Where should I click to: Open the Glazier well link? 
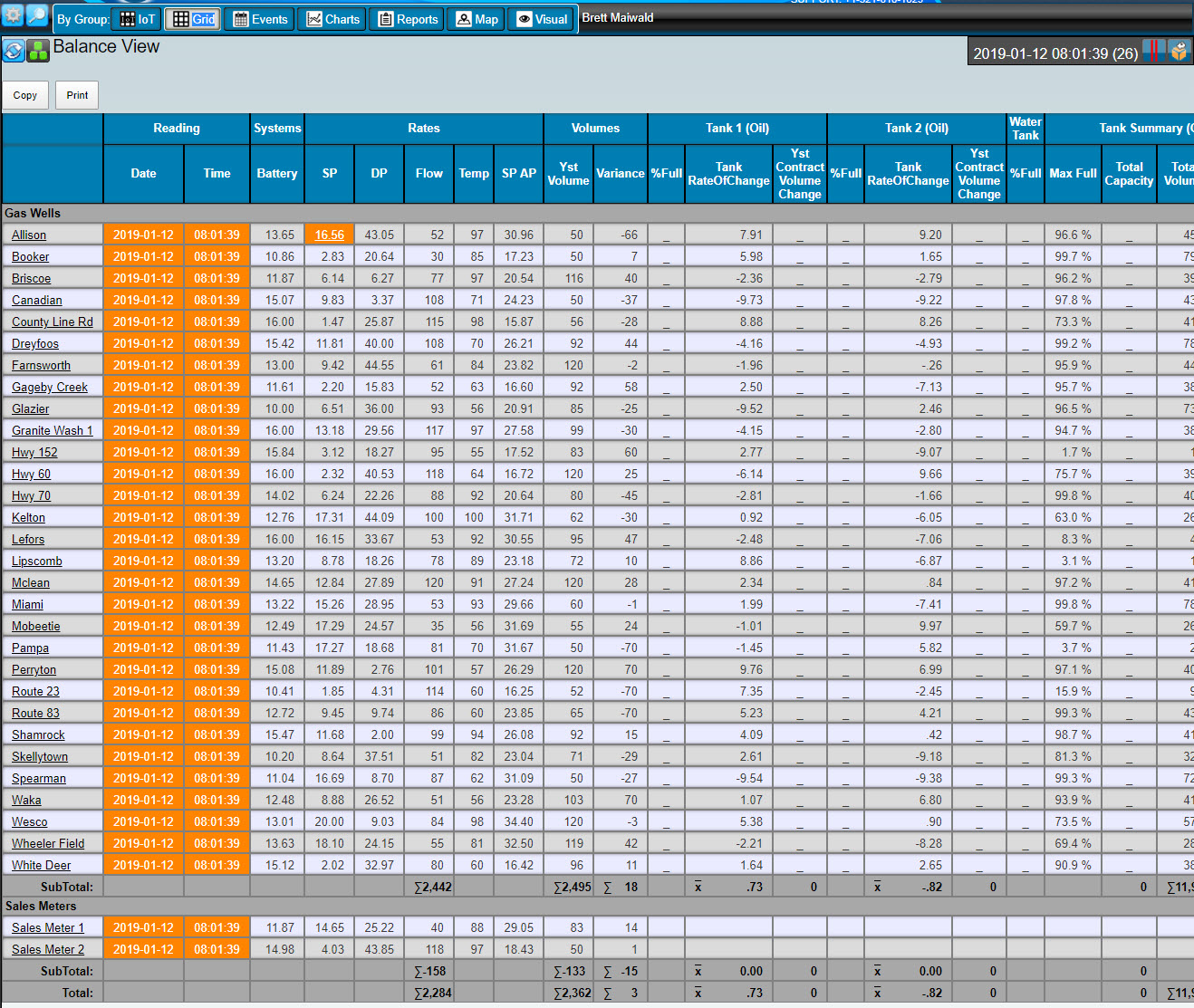(31, 408)
